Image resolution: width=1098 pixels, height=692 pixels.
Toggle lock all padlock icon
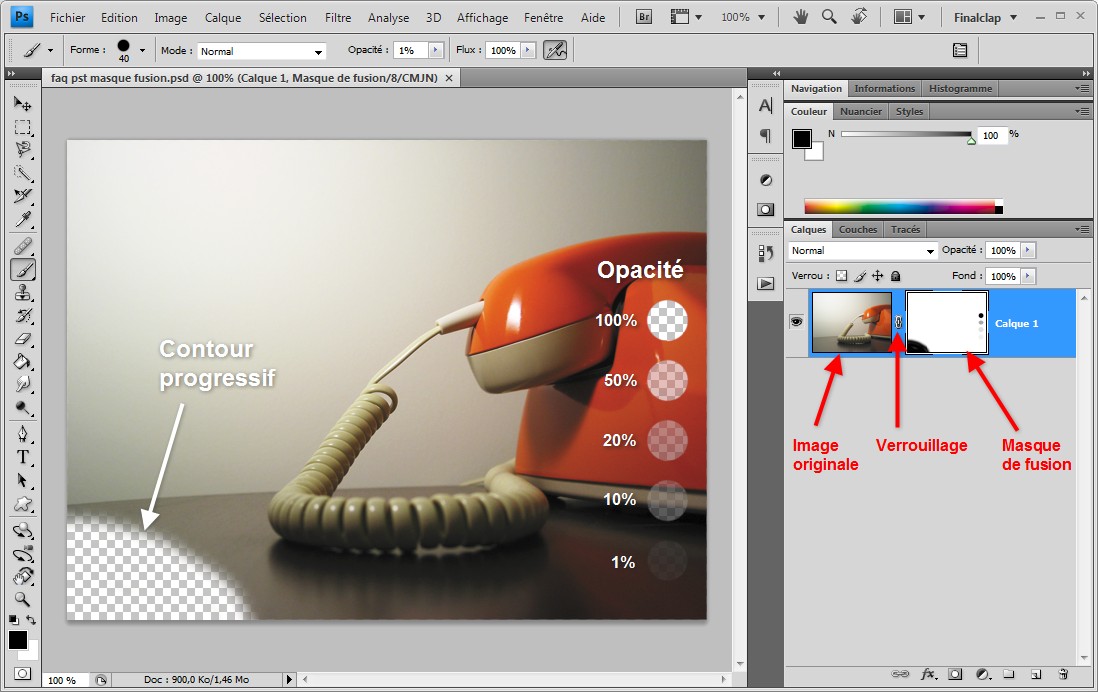[895, 276]
